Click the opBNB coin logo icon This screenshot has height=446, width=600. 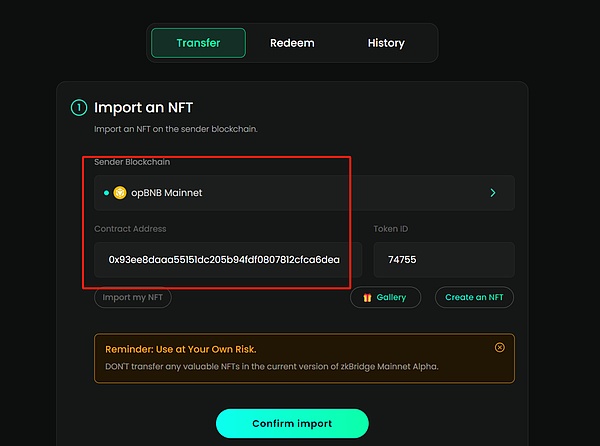click(x=120, y=192)
